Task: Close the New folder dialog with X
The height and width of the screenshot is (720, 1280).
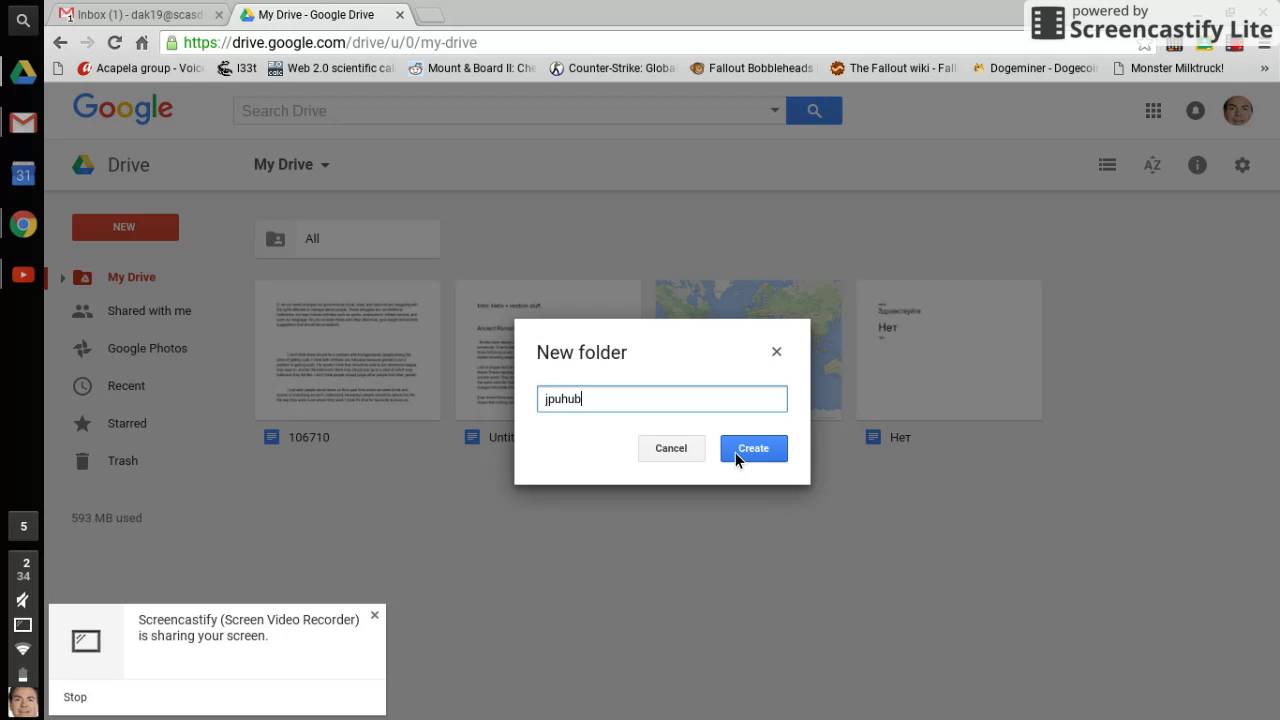Action: [x=777, y=352]
